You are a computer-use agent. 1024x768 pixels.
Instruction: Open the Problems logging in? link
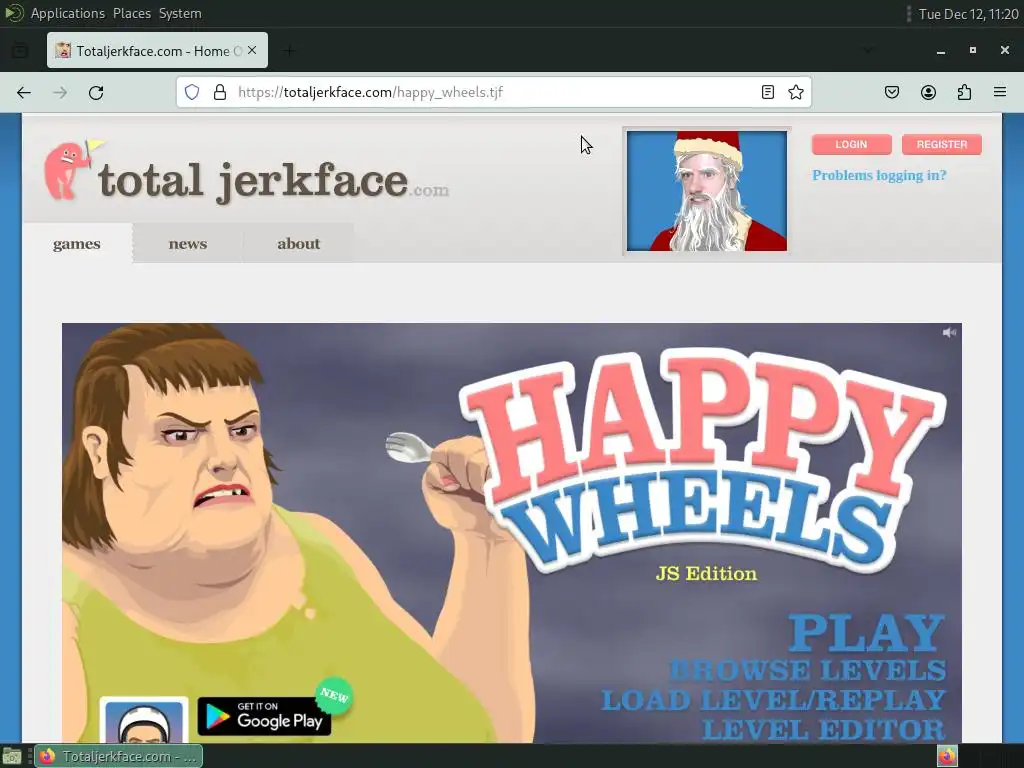(x=879, y=175)
